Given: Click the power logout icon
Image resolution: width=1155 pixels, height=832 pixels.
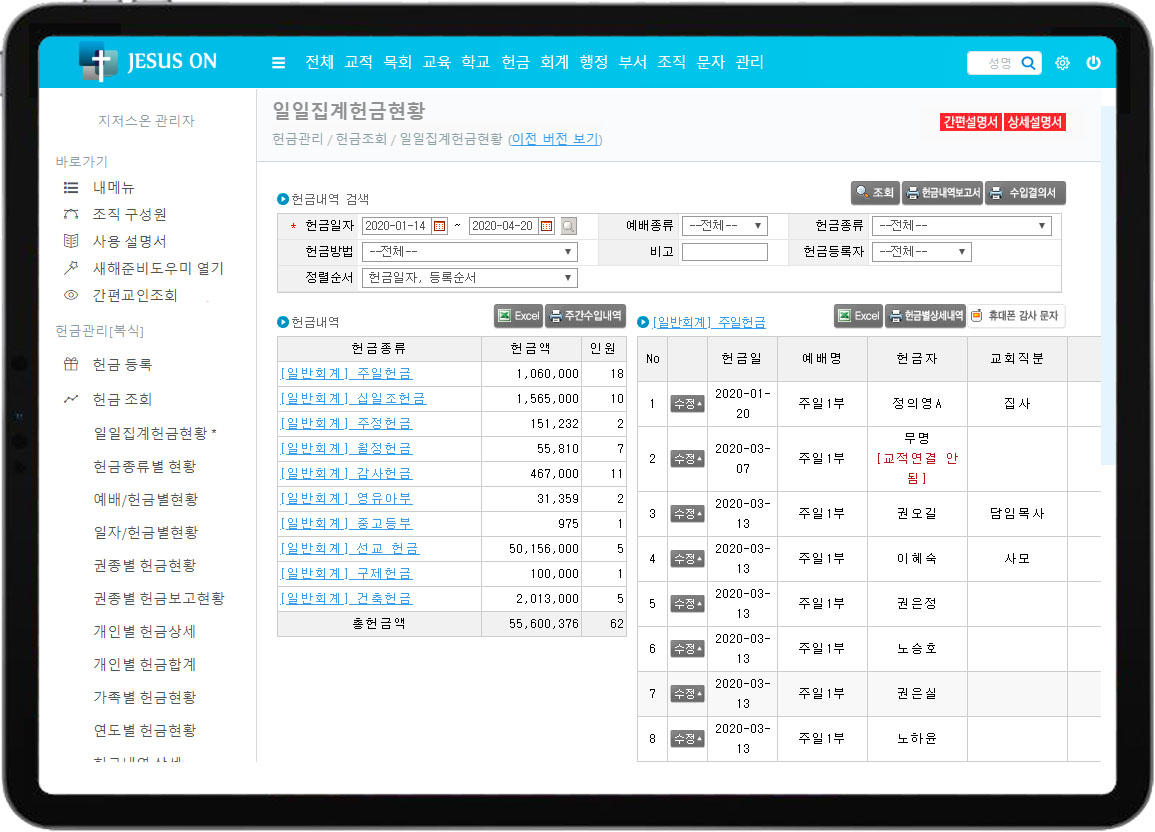Looking at the screenshot, I should point(1093,63).
